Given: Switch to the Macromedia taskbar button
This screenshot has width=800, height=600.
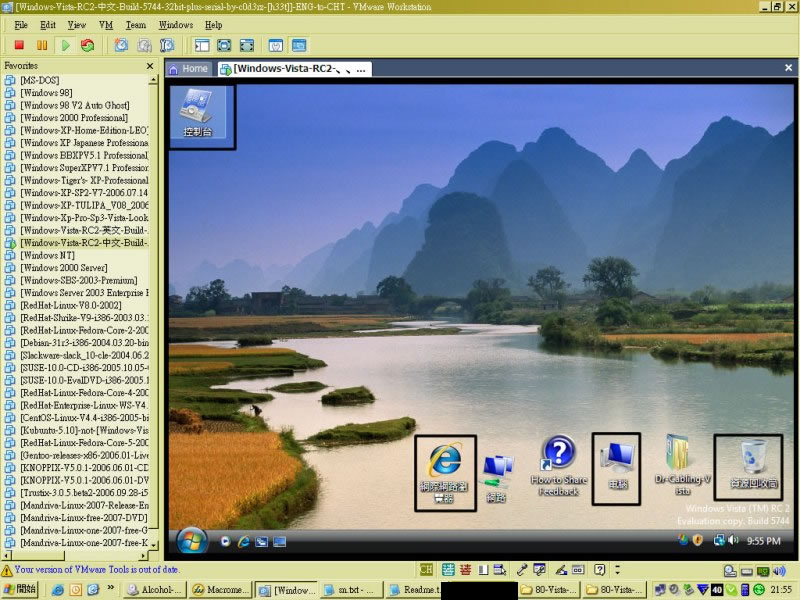Looking at the screenshot, I should tap(220, 590).
